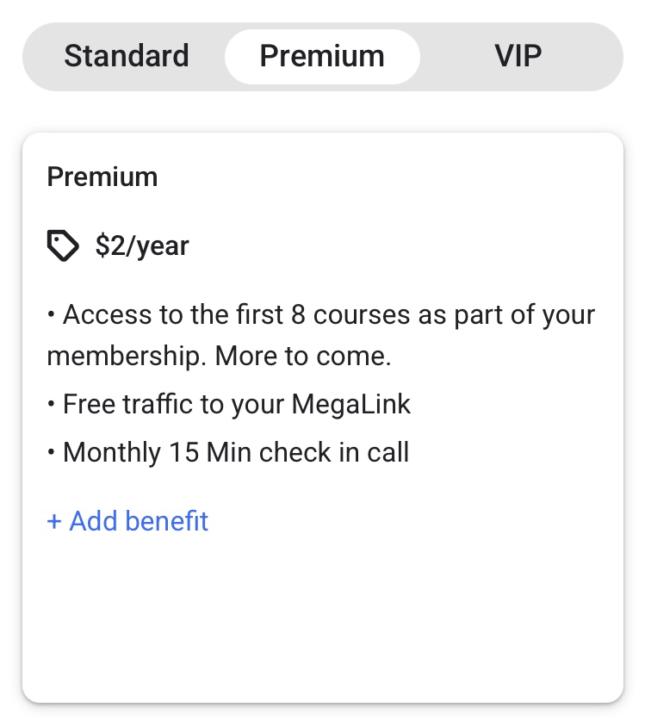Image resolution: width=645 pixels, height=720 pixels.
Task: Click the plus sign before Add benefit
Action: point(54,521)
